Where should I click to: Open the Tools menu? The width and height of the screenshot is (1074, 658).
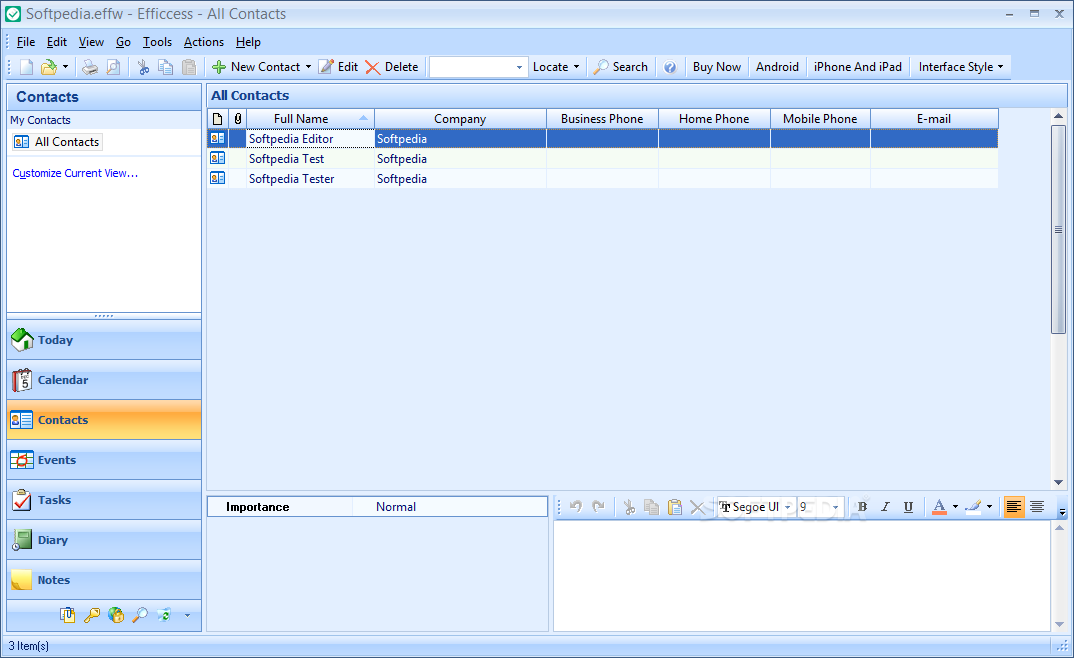157,42
